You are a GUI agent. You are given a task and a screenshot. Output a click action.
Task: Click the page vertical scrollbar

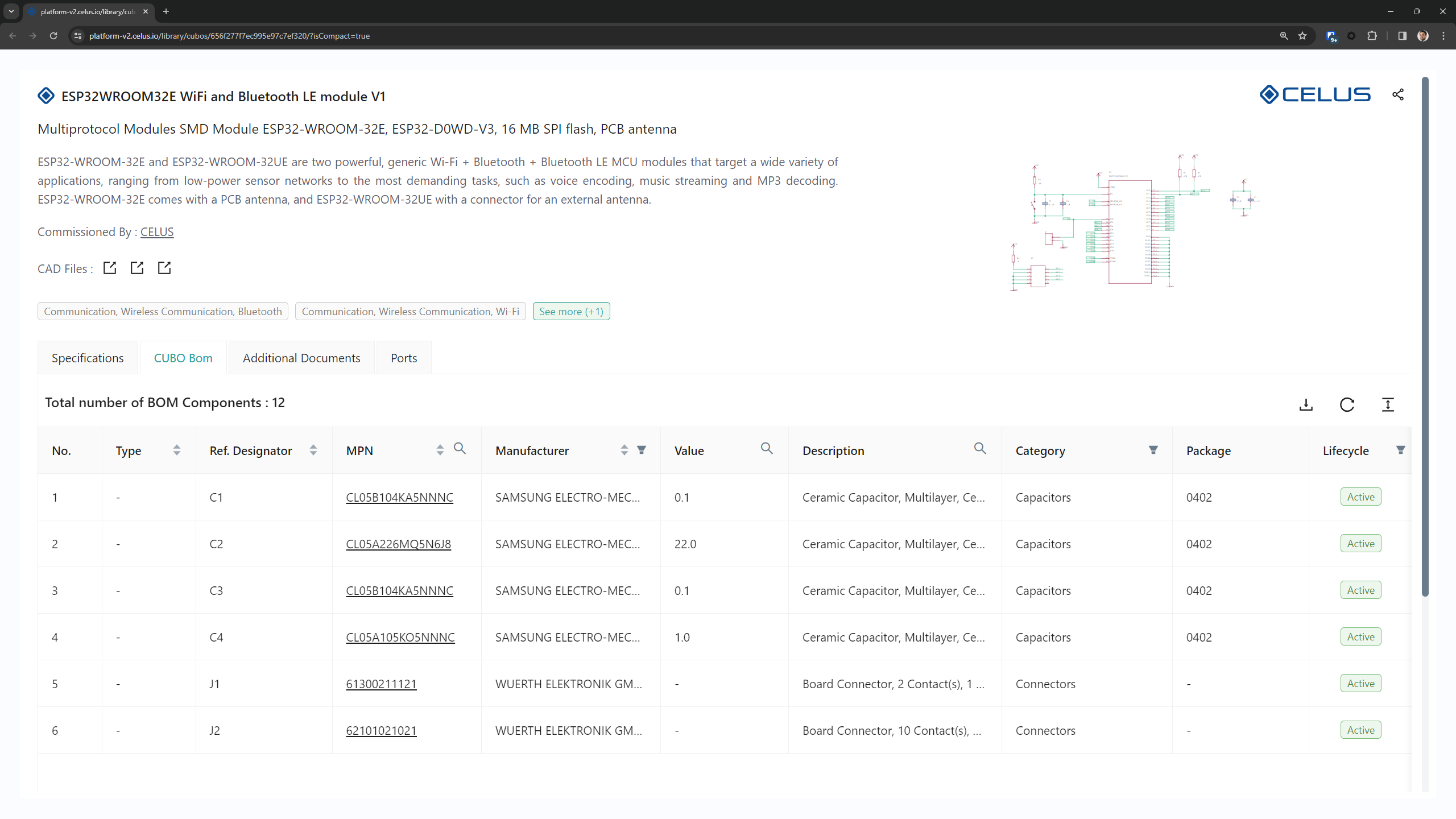[1425, 336]
